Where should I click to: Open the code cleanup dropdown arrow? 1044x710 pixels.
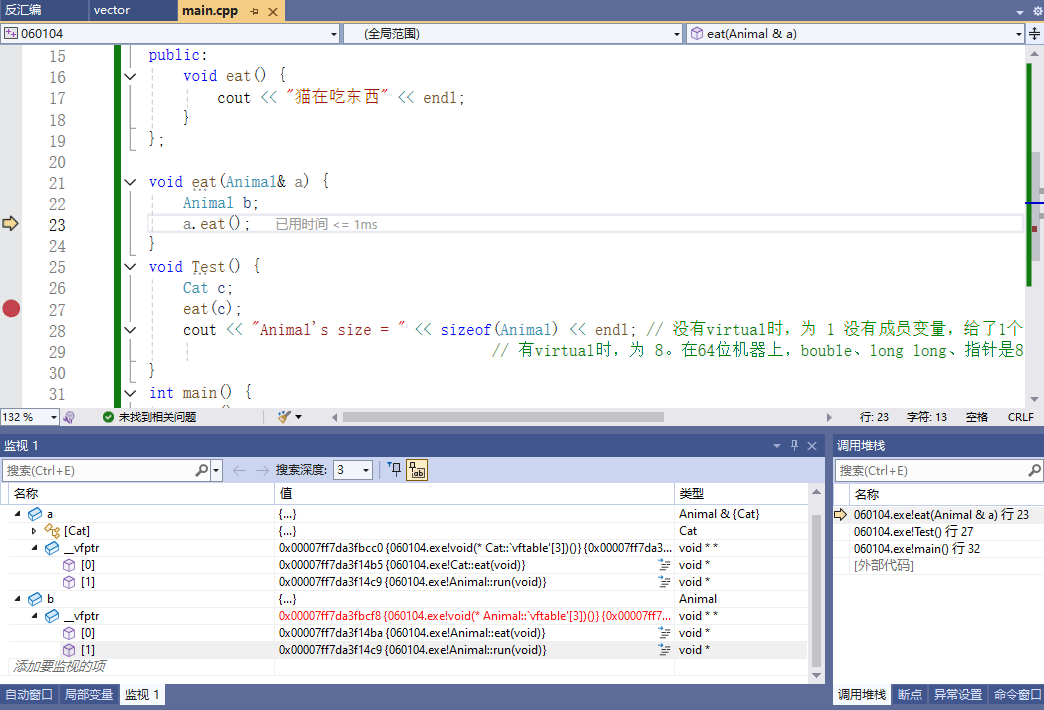coord(298,417)
